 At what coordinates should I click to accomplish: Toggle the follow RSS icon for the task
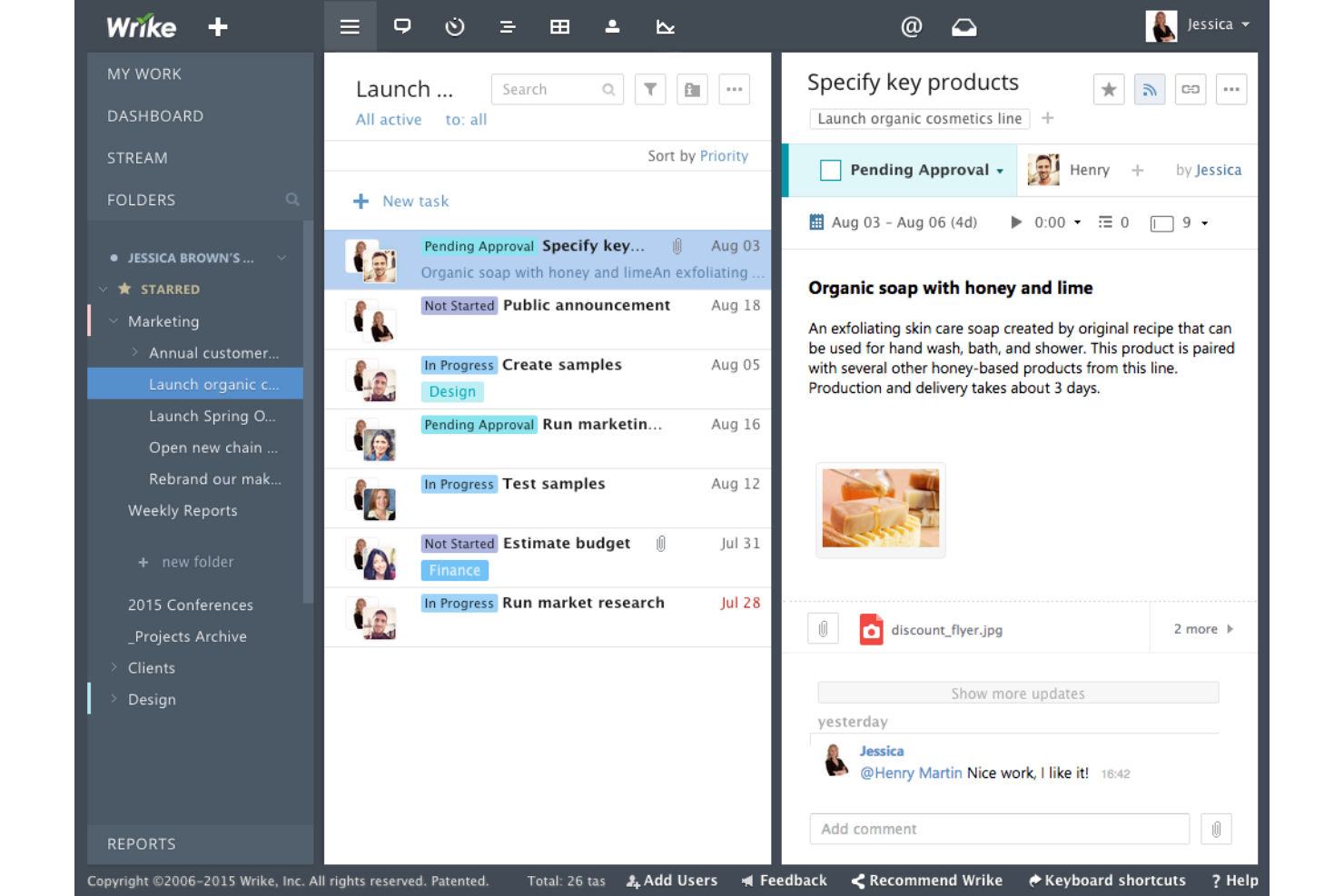[x=1150, y=89]
